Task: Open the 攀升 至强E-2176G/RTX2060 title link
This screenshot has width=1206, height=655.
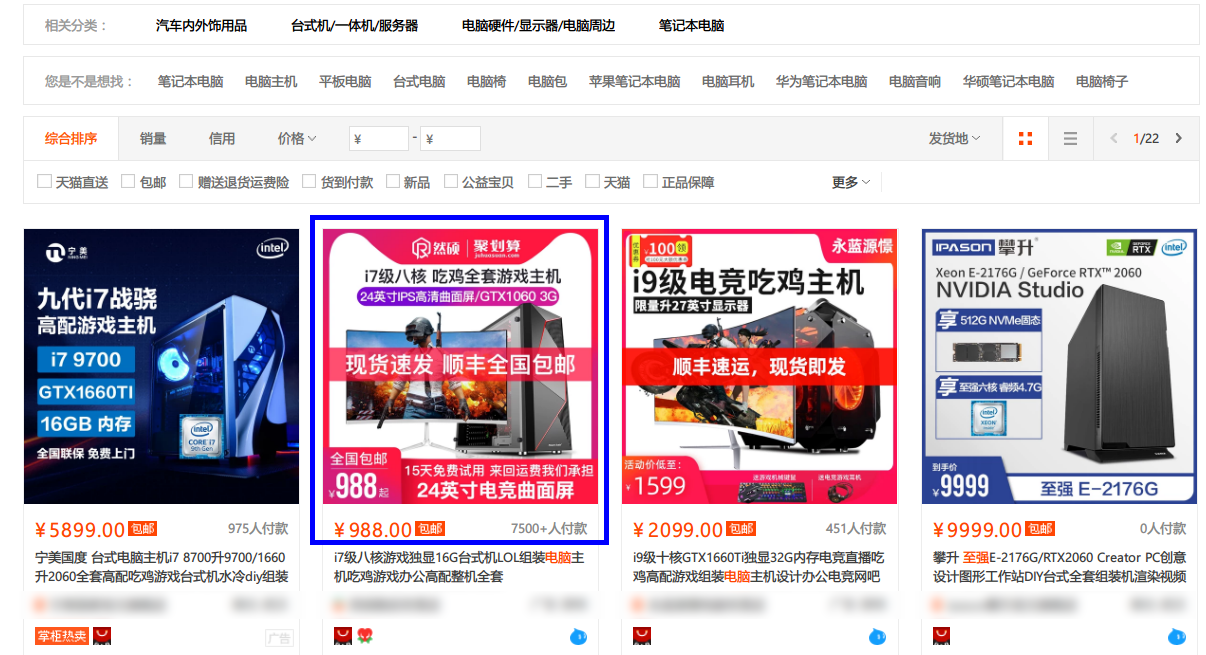Action: coord(1059,567)
